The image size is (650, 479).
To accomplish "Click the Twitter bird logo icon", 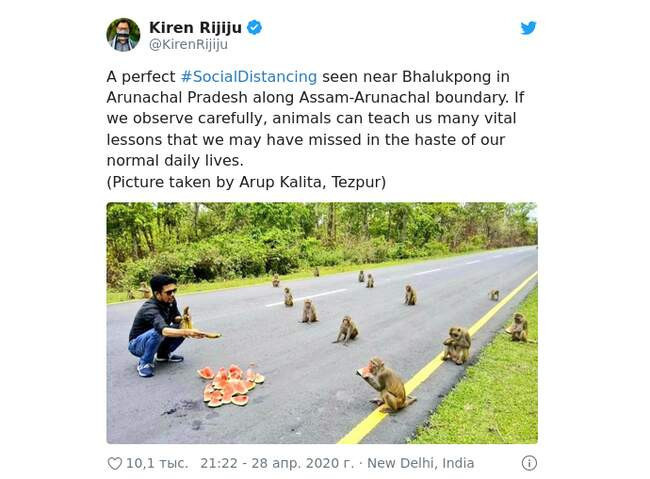I will [x=529, y=28].
